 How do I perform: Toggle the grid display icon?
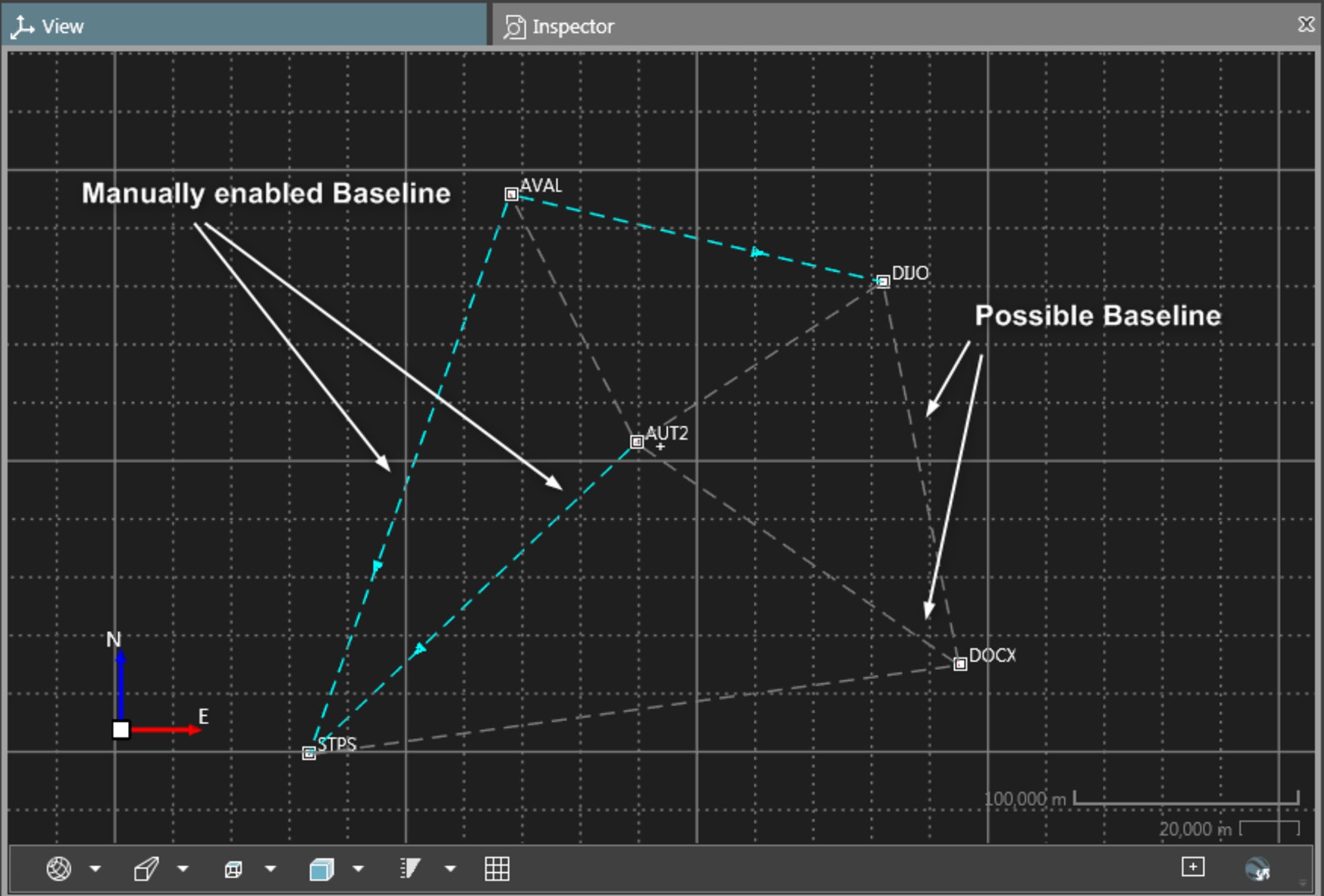click(497, 869)
